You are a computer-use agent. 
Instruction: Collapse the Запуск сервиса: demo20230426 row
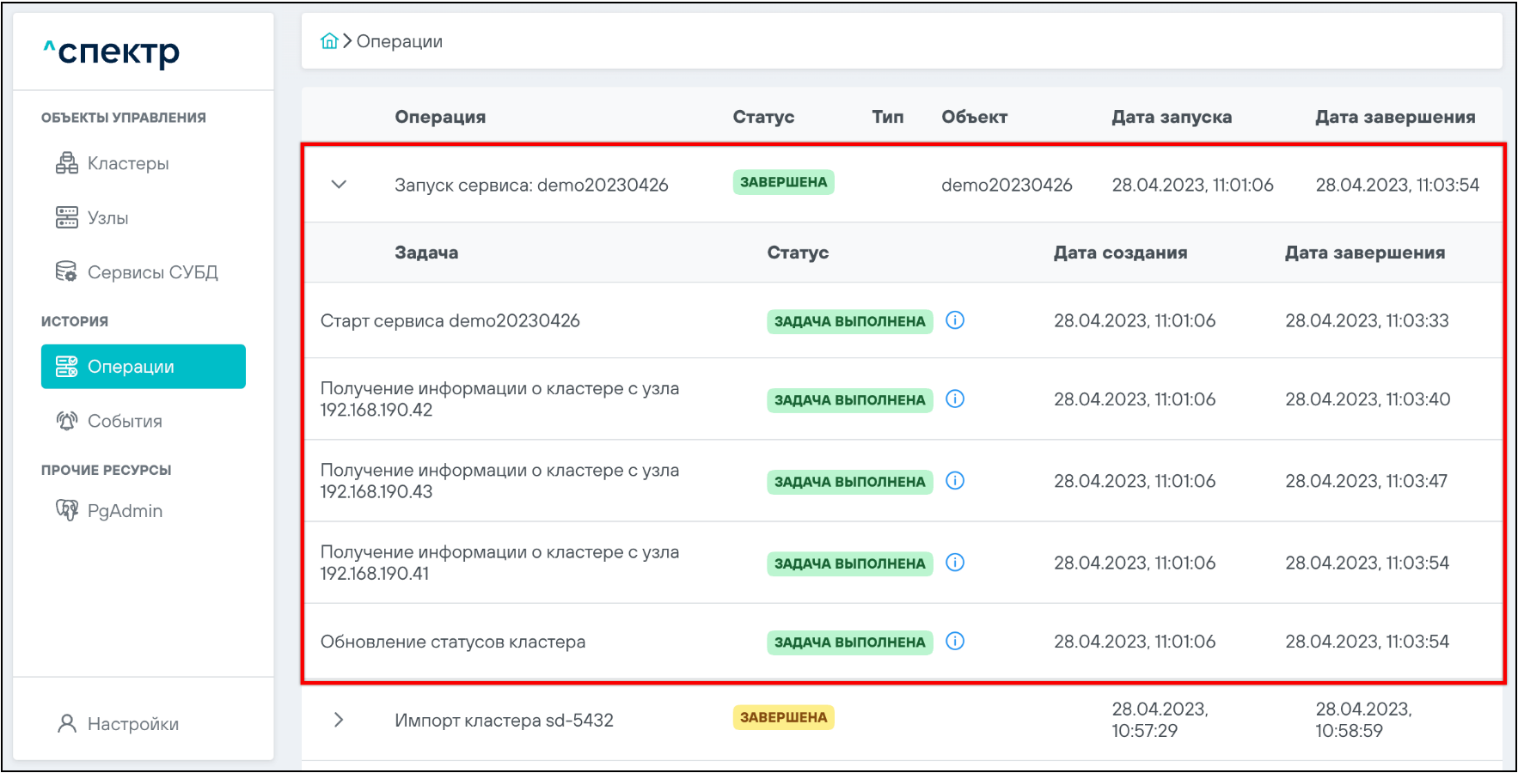click(x=339, y=185)
